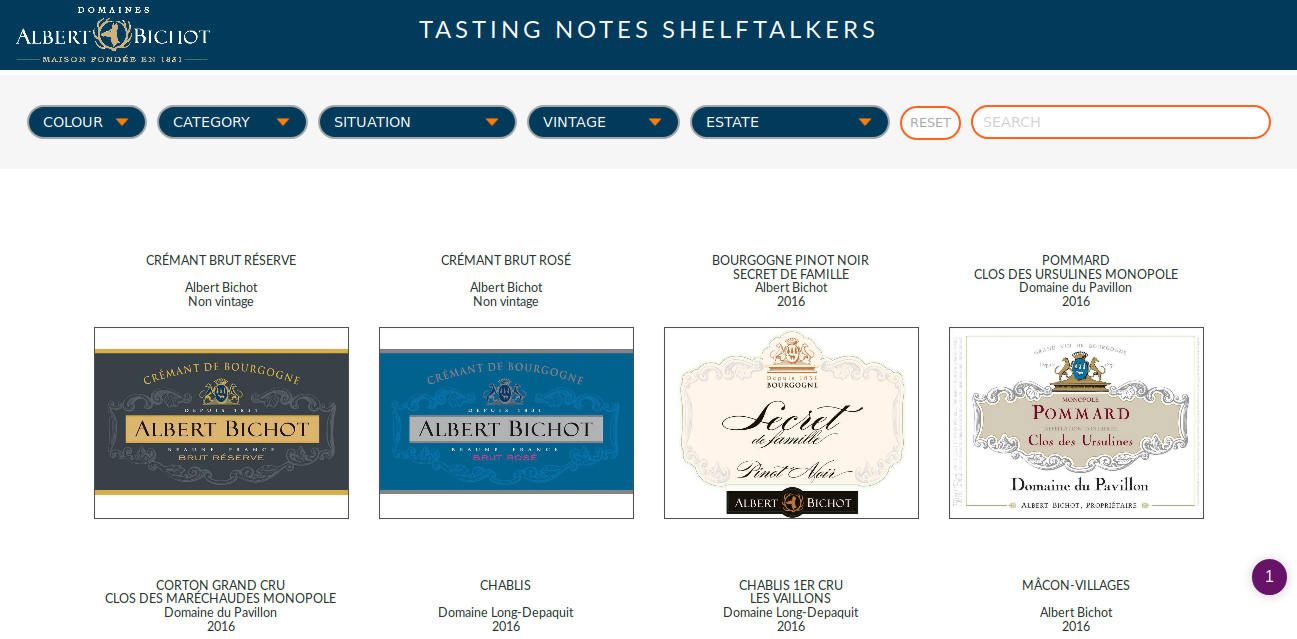Open the Mâcon-Villages wine title
Image resolution: width=1297 pixels, height=639 pixels.
tap(1076, 585)
